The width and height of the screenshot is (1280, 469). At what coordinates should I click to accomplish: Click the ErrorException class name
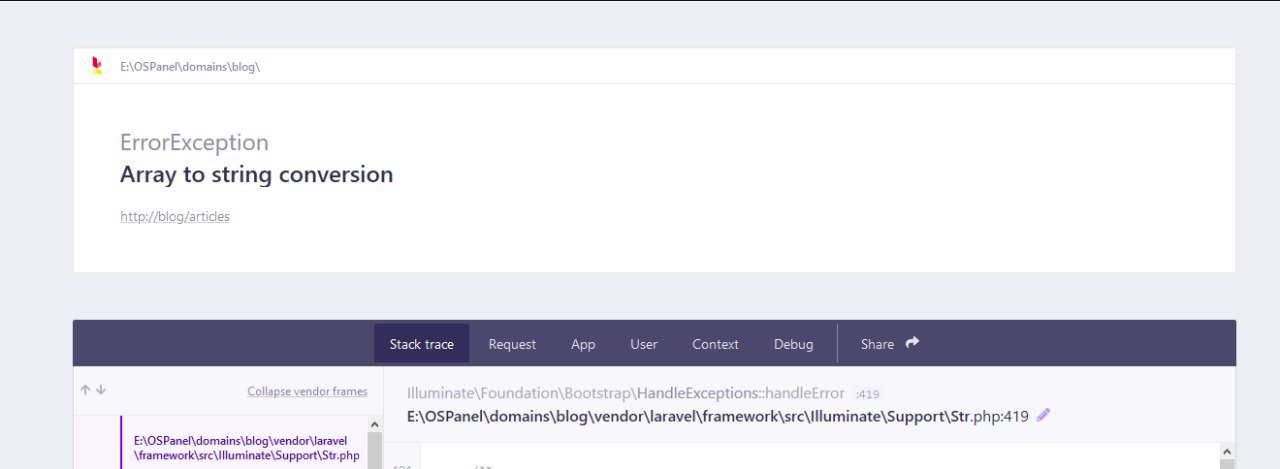(x=194, y=142)
